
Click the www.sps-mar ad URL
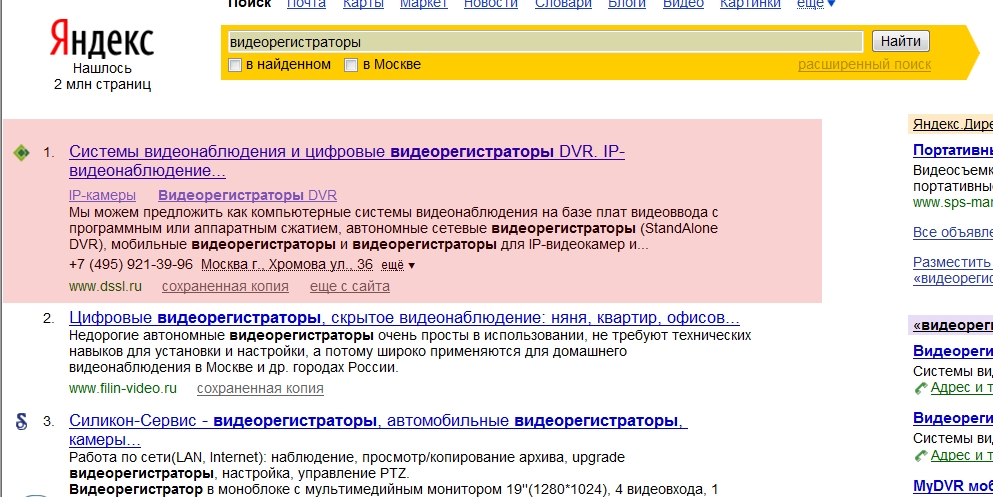point(953,203)
